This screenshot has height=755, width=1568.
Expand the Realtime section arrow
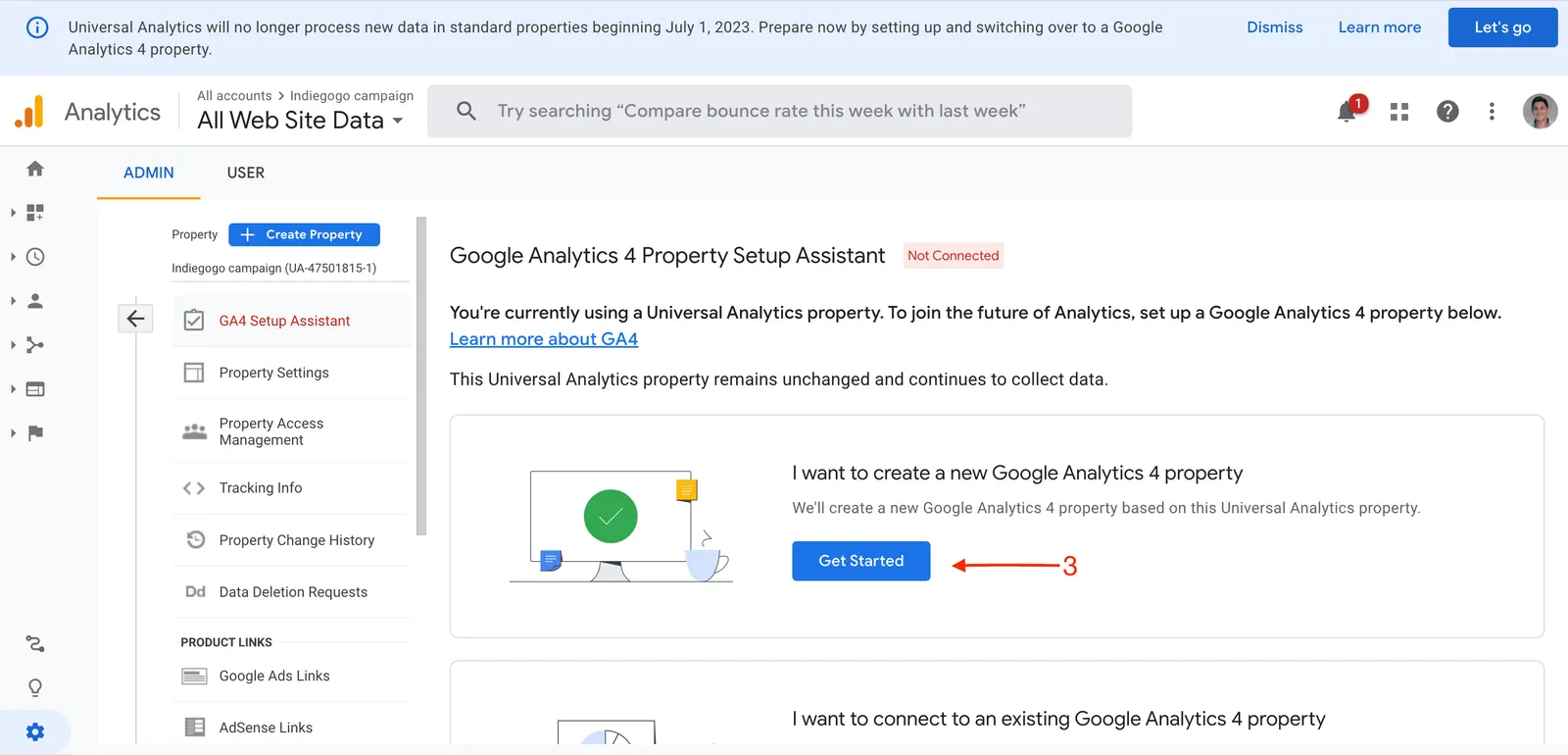click(x=13, y=257)
